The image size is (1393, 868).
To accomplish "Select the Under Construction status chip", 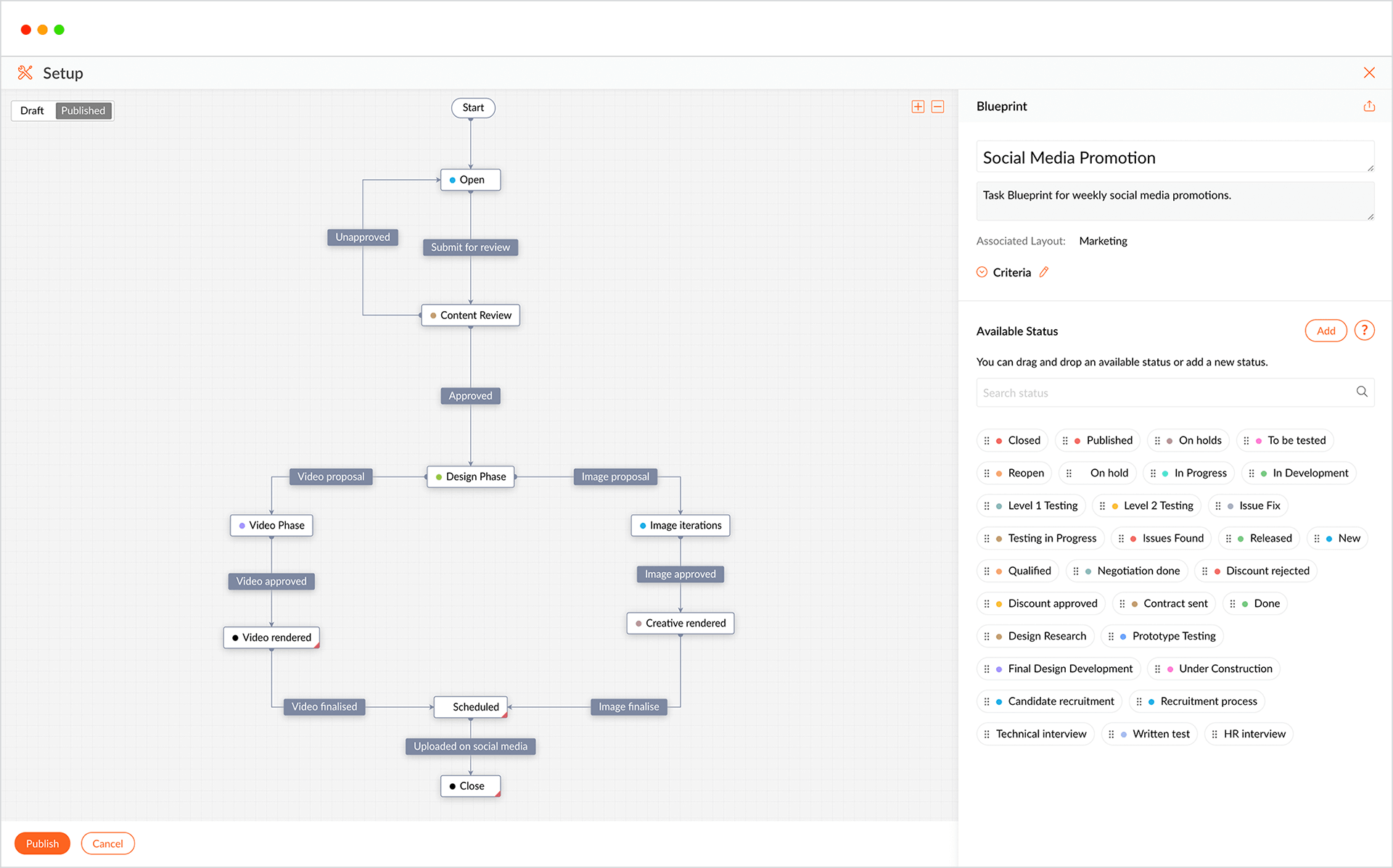I will pos(1214,669).
